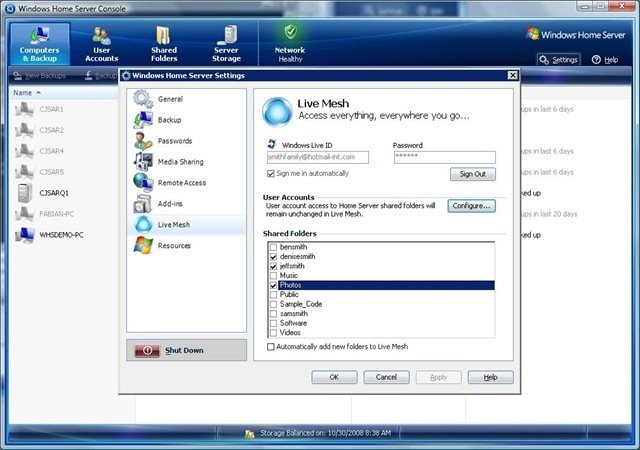Click the Cancel button
Viewport: 640px width, 450px height.
386,377
